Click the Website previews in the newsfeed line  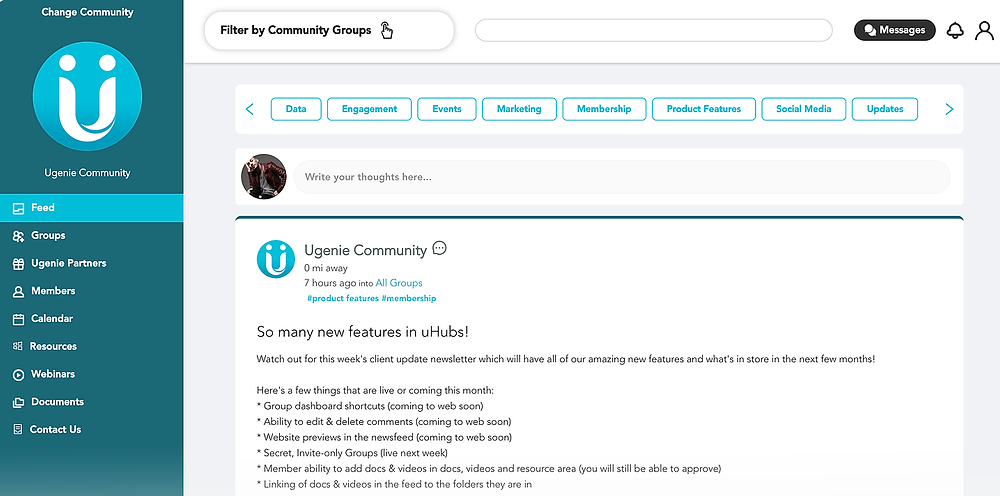click(x=384, y=437)
